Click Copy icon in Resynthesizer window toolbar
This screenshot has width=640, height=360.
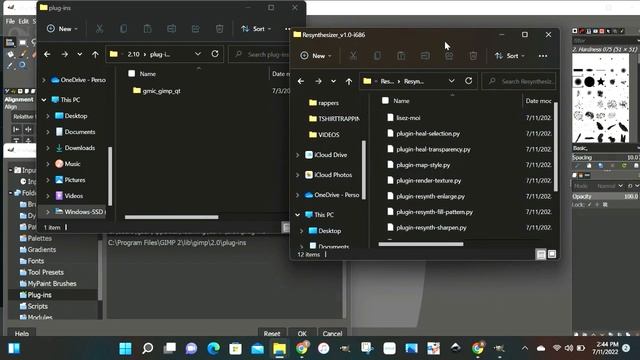coord(377,56)
